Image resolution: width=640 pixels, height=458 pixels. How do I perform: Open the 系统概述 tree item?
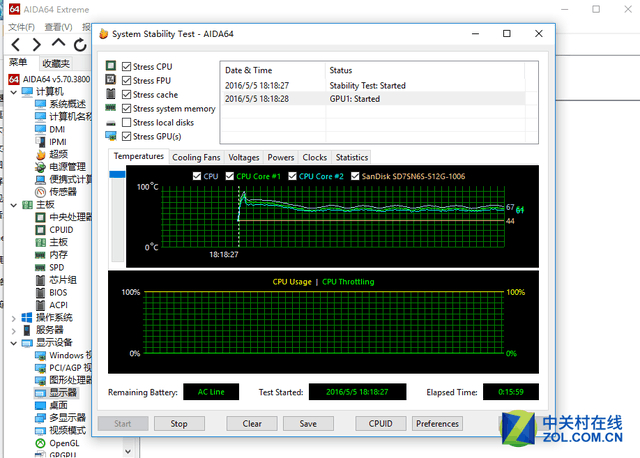click(60, 104)
